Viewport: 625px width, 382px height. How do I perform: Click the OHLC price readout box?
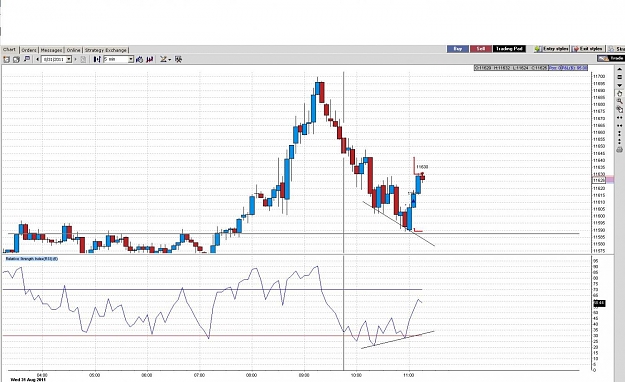tap(511, 68)
